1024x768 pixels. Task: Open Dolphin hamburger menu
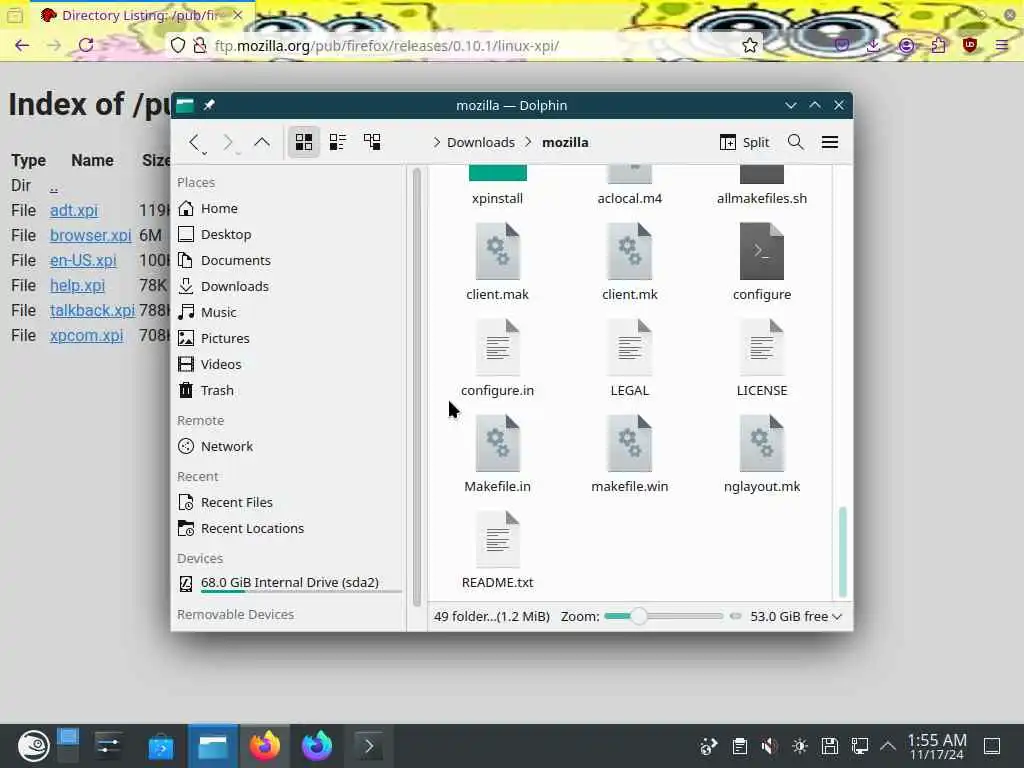[x=830, y=142]
